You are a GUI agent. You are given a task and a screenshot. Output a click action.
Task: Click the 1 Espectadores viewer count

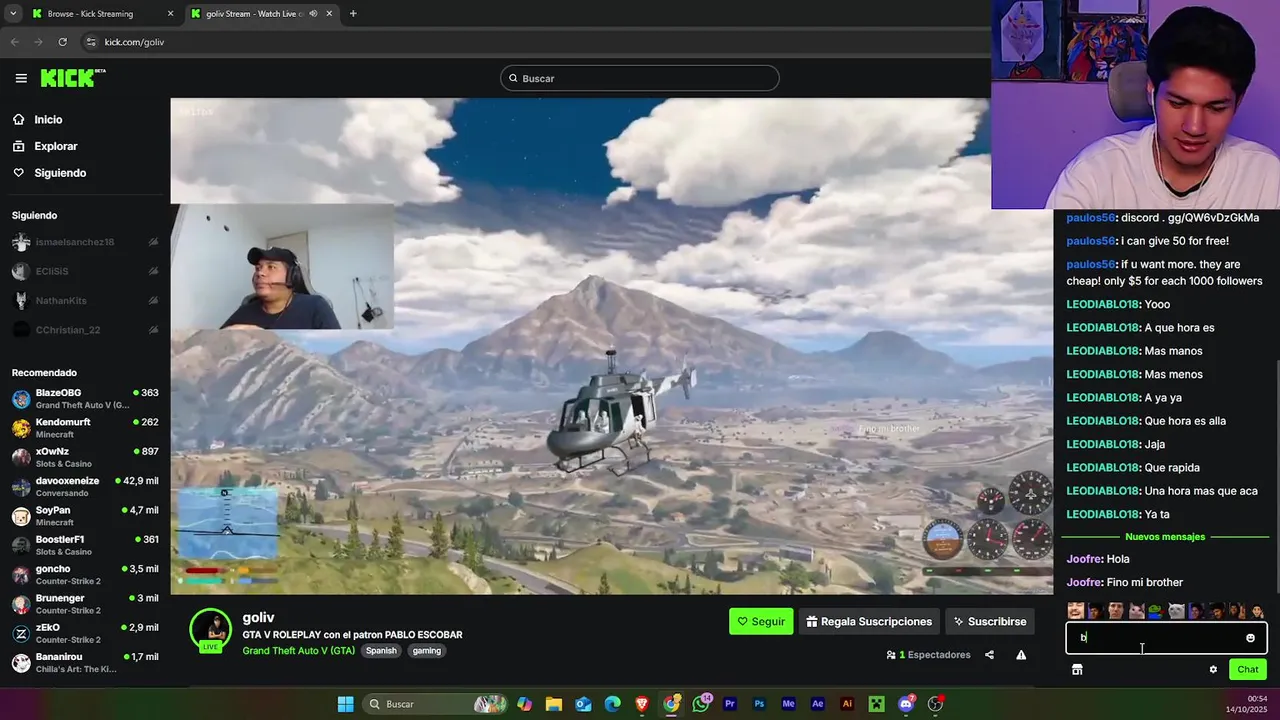click(x=928, y=655)
